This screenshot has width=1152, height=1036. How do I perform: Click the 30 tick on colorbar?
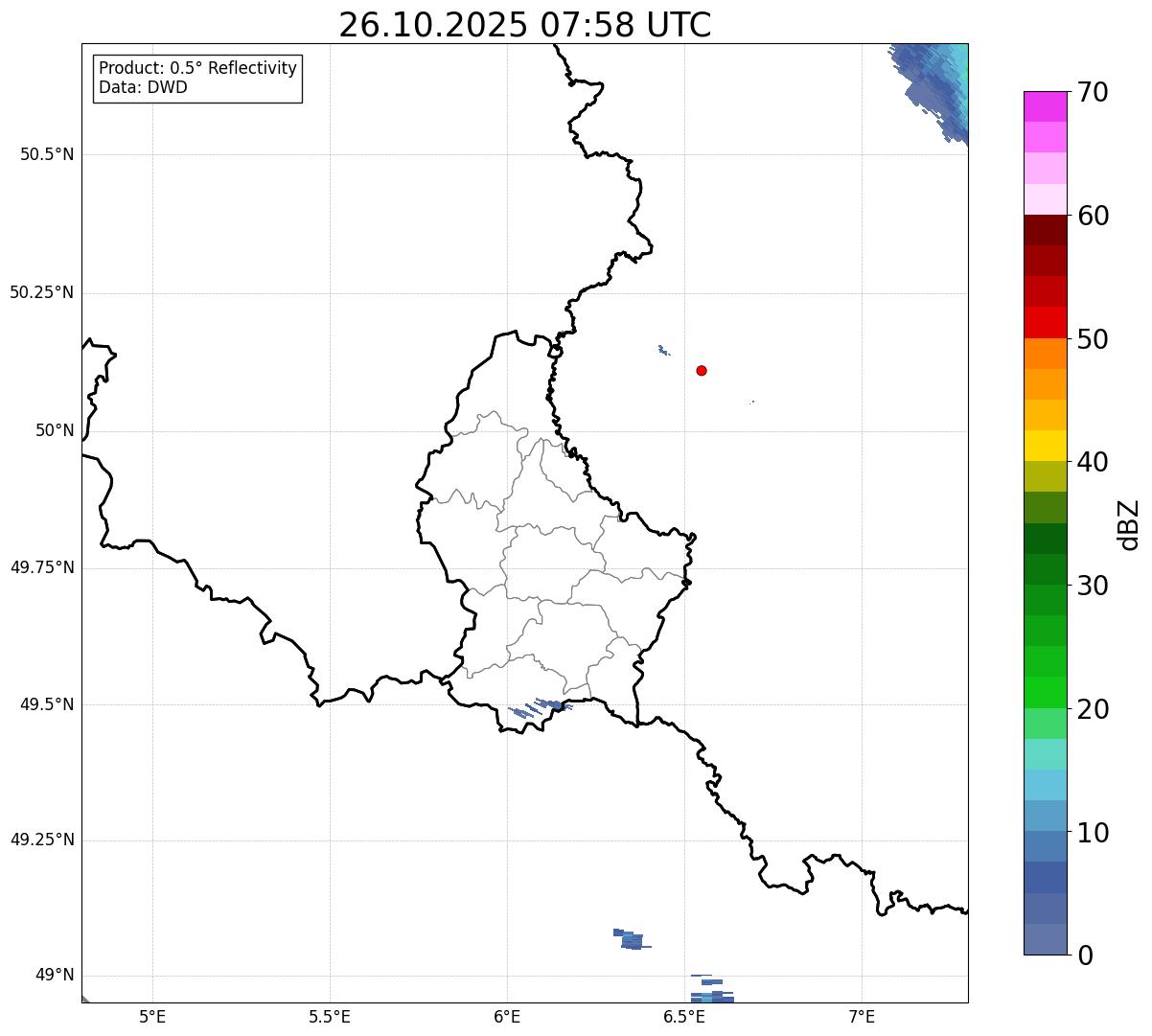click(x=1093, y=586)
